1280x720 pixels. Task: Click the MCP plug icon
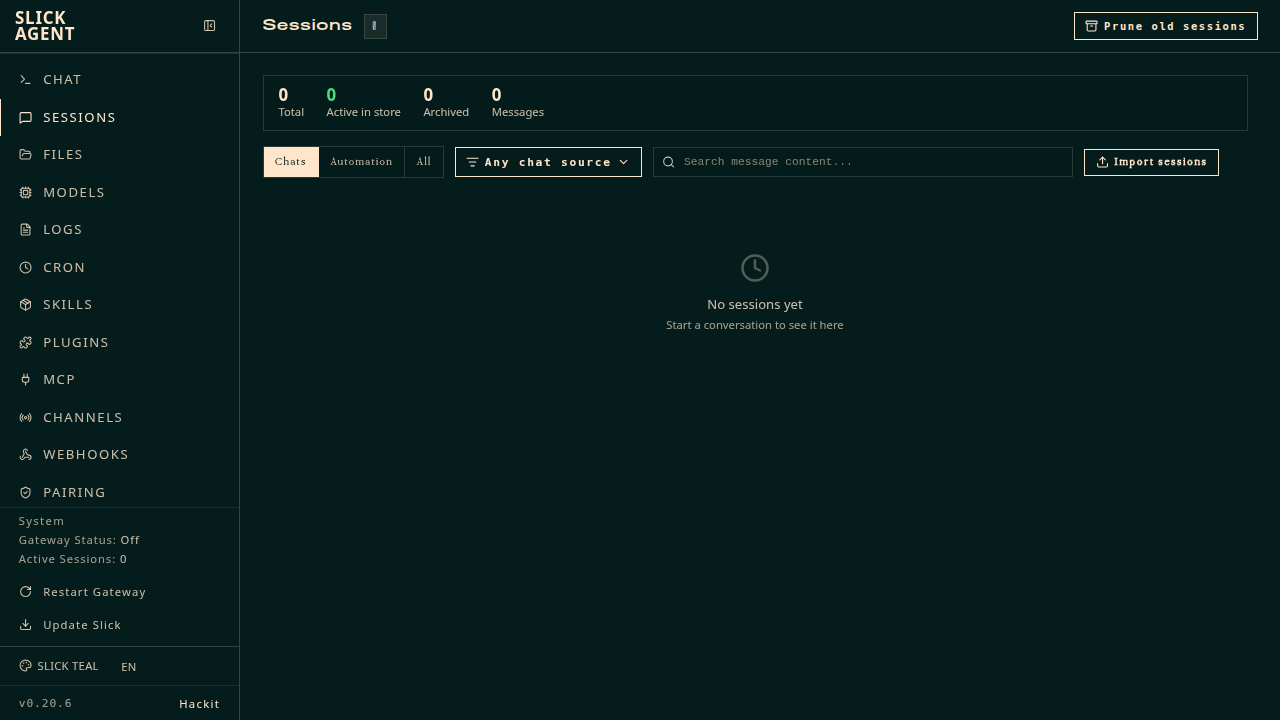click(x=26, y=380)
